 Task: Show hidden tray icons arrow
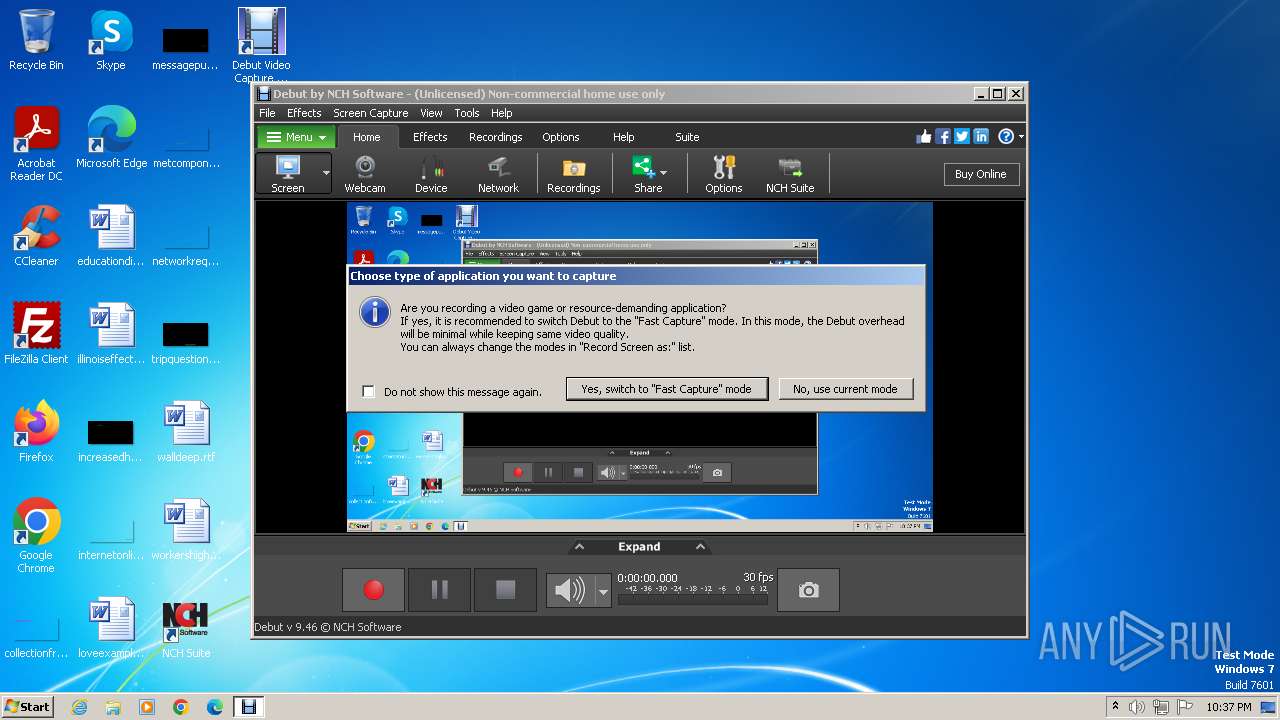[1115, 707]
